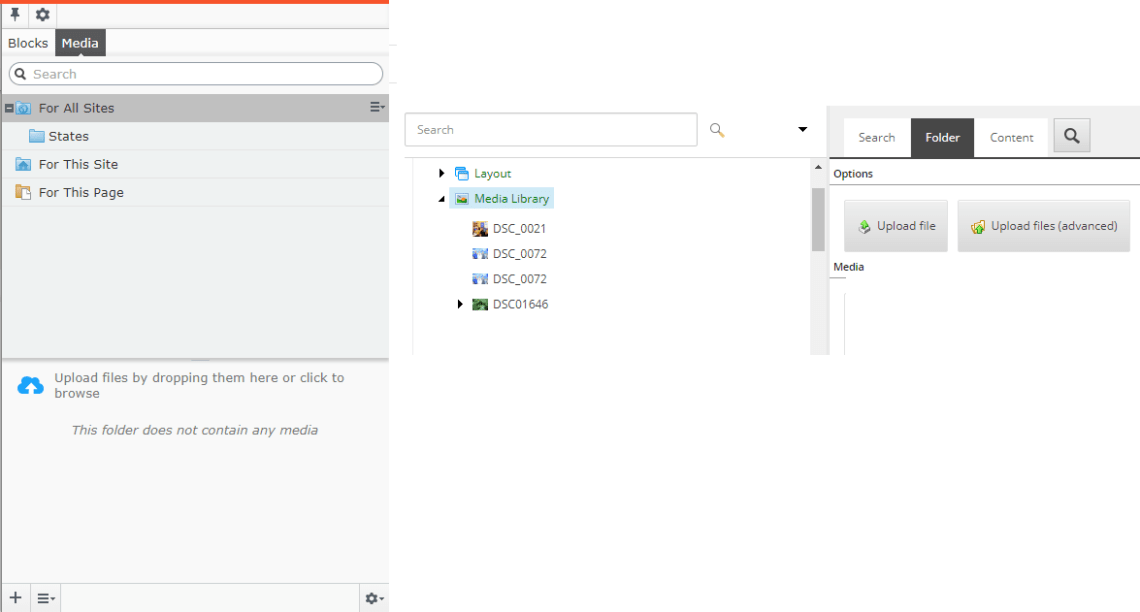
Task: Click the Media Library folder icon
Action: pyautogui.click(x=463, y=198)
